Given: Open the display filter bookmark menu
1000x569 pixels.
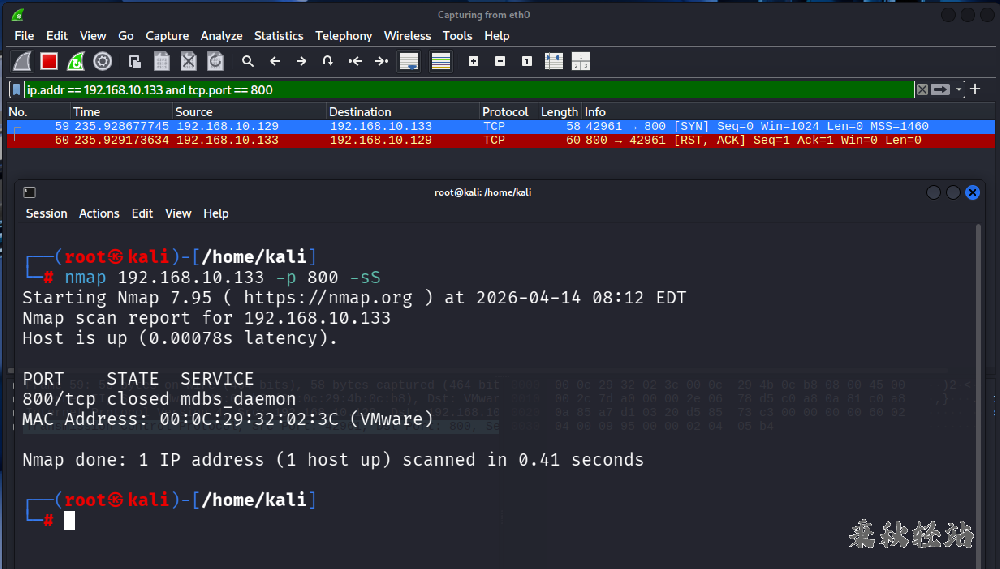Looking at the screenshot, I should pos(16,90).
